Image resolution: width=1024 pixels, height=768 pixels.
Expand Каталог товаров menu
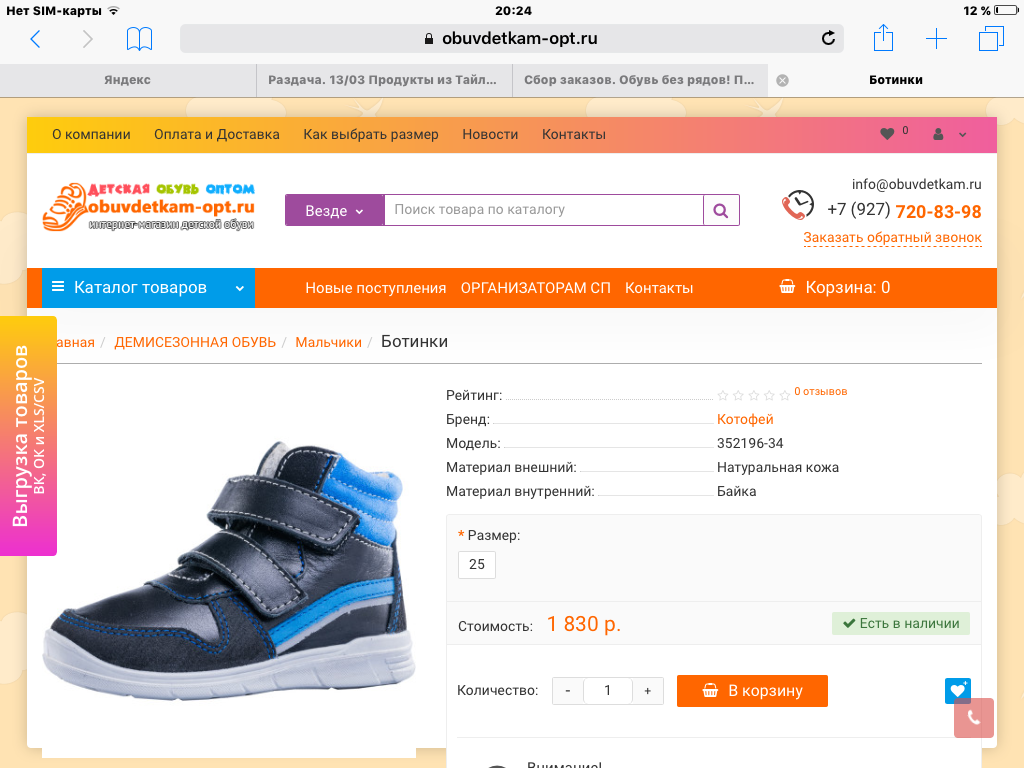click(148, 287)
